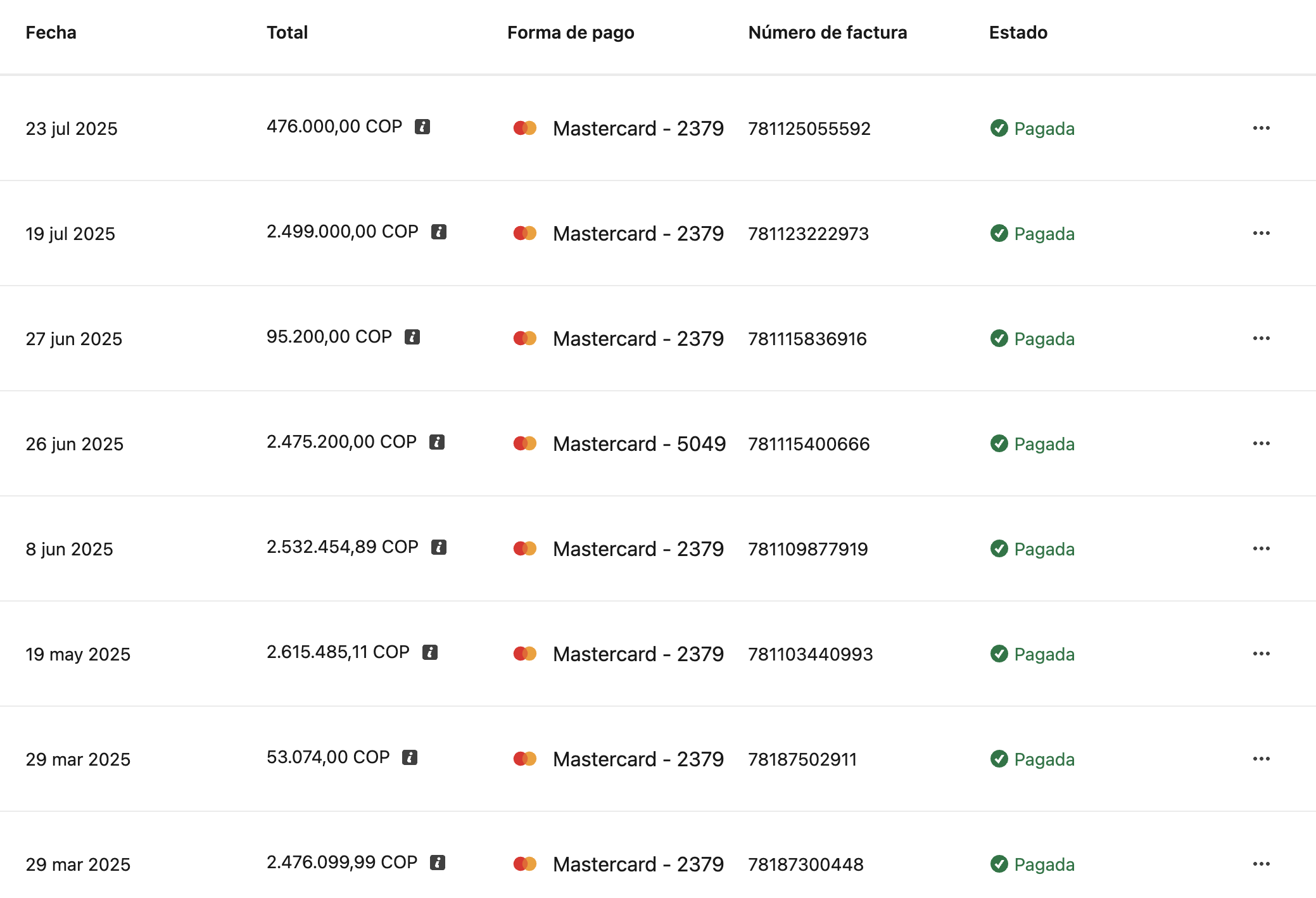This screenshot has width=1316, height=898.
Task: Click info icon beside 2.532.454,89 COP
Action: click(x=439, y=547)
